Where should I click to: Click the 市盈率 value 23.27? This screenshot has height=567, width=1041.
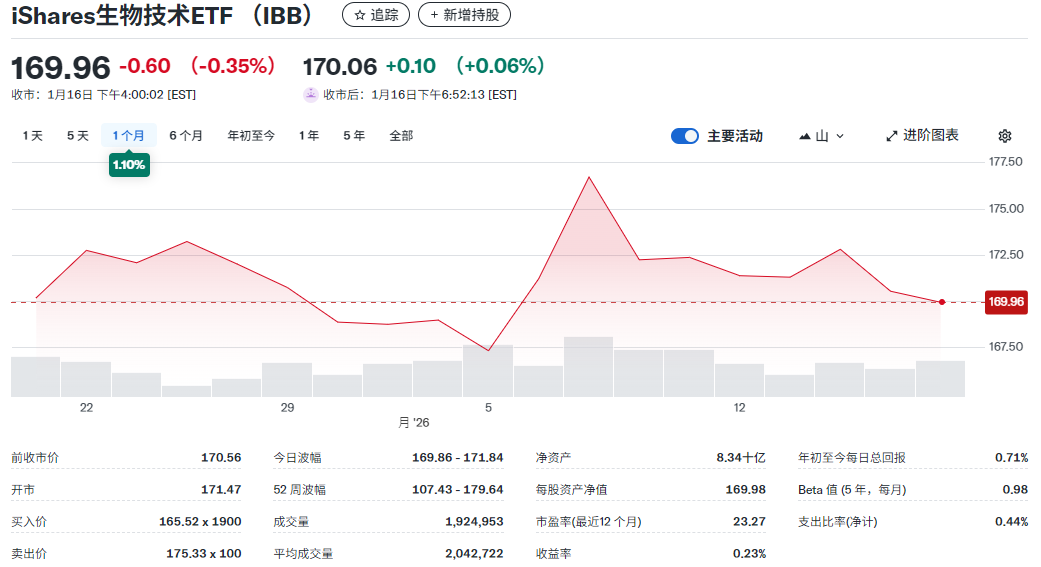click(750, 521)
